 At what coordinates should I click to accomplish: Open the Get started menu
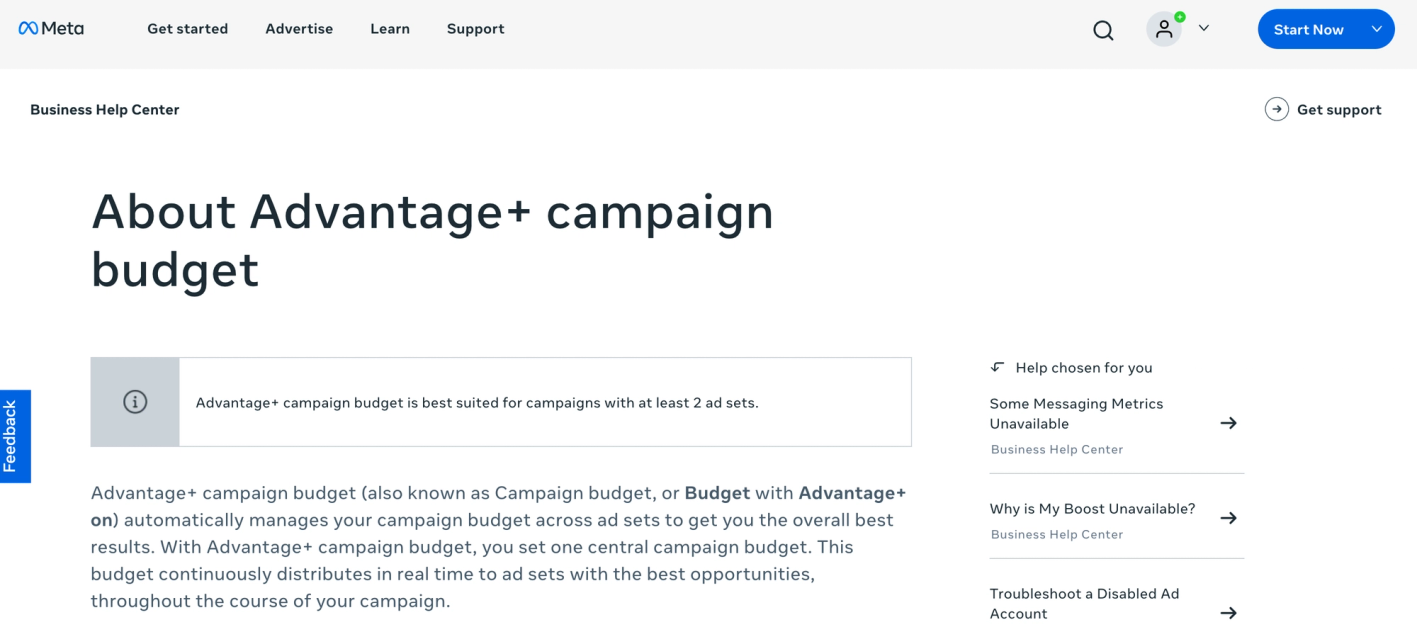(x=187, y=29)
